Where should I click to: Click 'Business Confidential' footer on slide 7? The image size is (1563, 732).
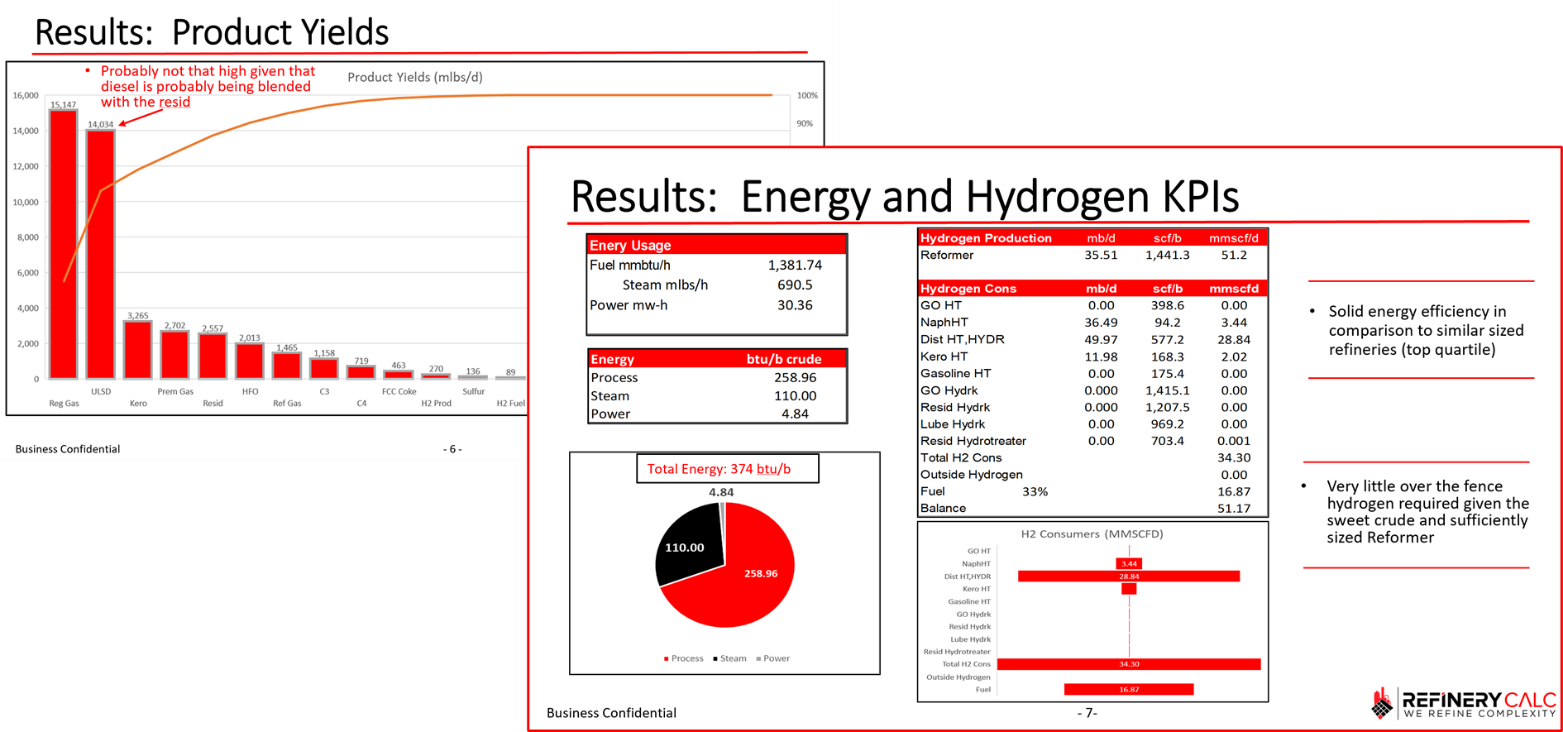point(611,713)
